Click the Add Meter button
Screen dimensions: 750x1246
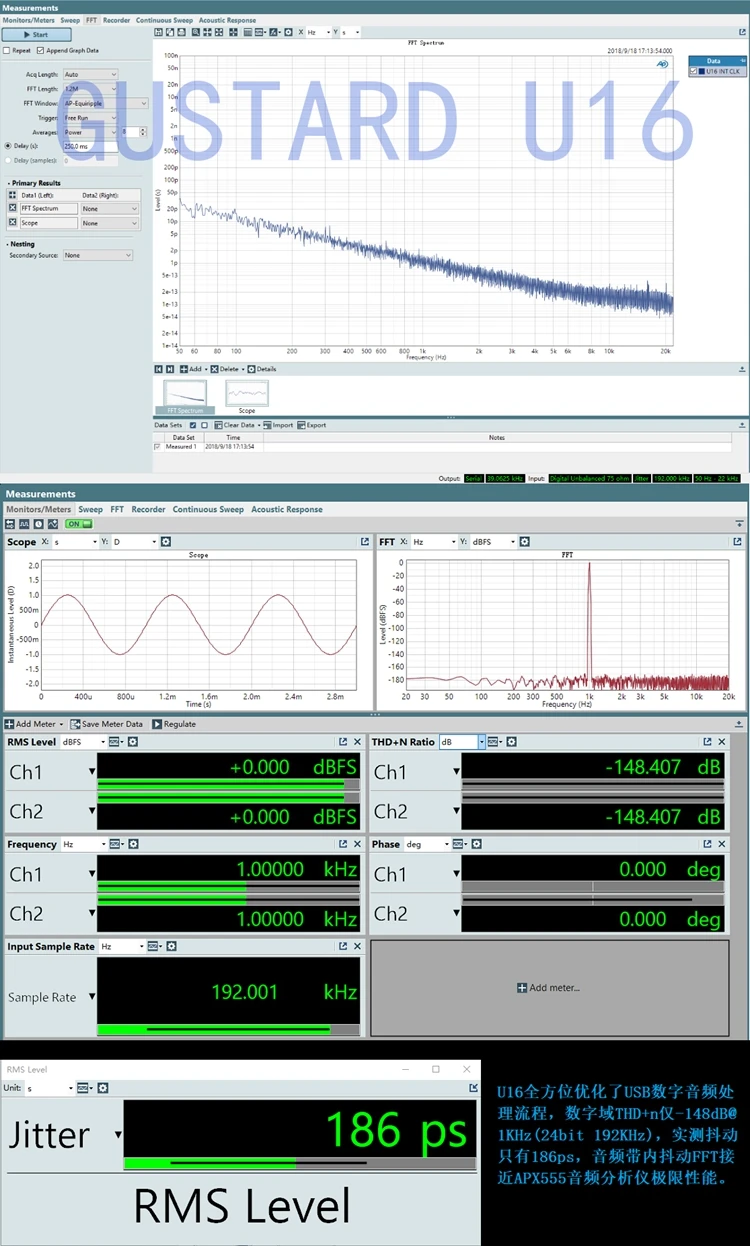click(x=34, y=724)
